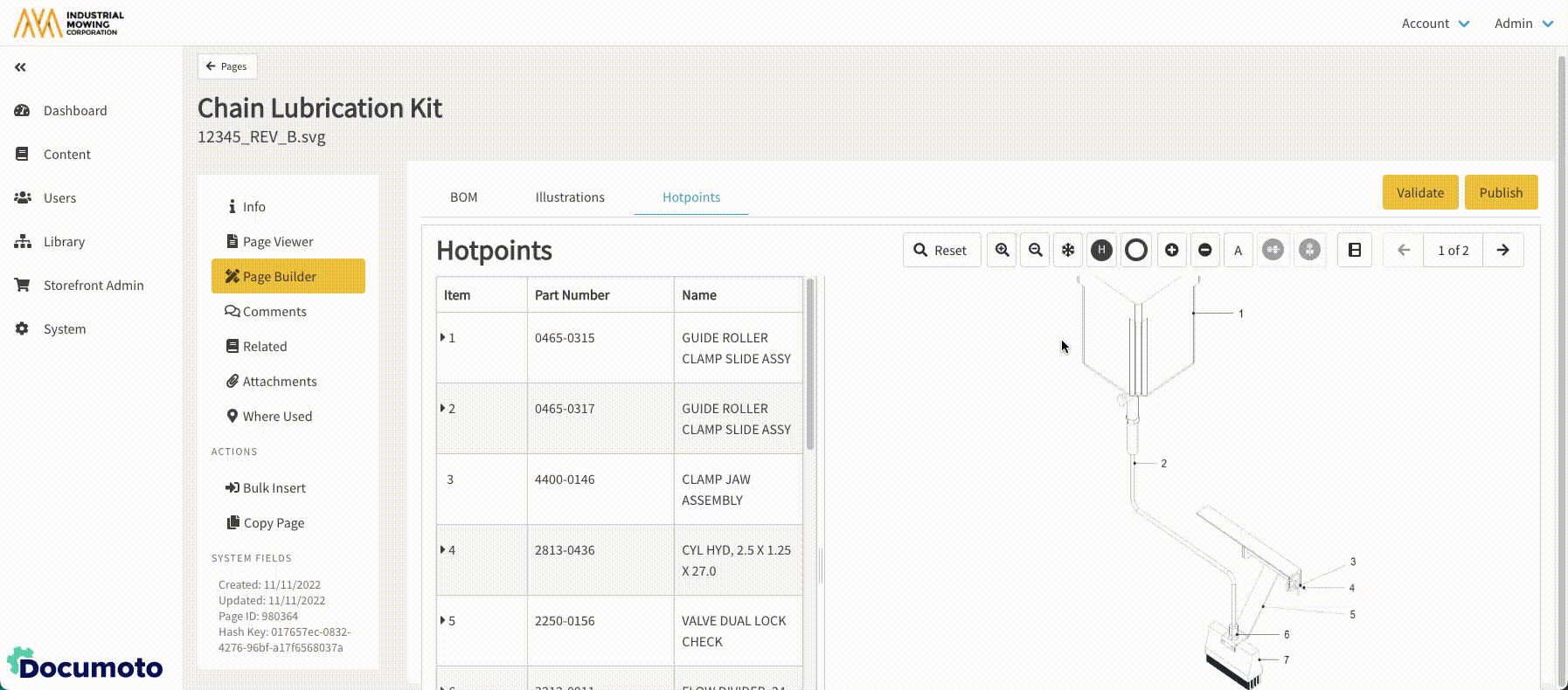Open the Admin dropdown menu

pos(1523,24)
